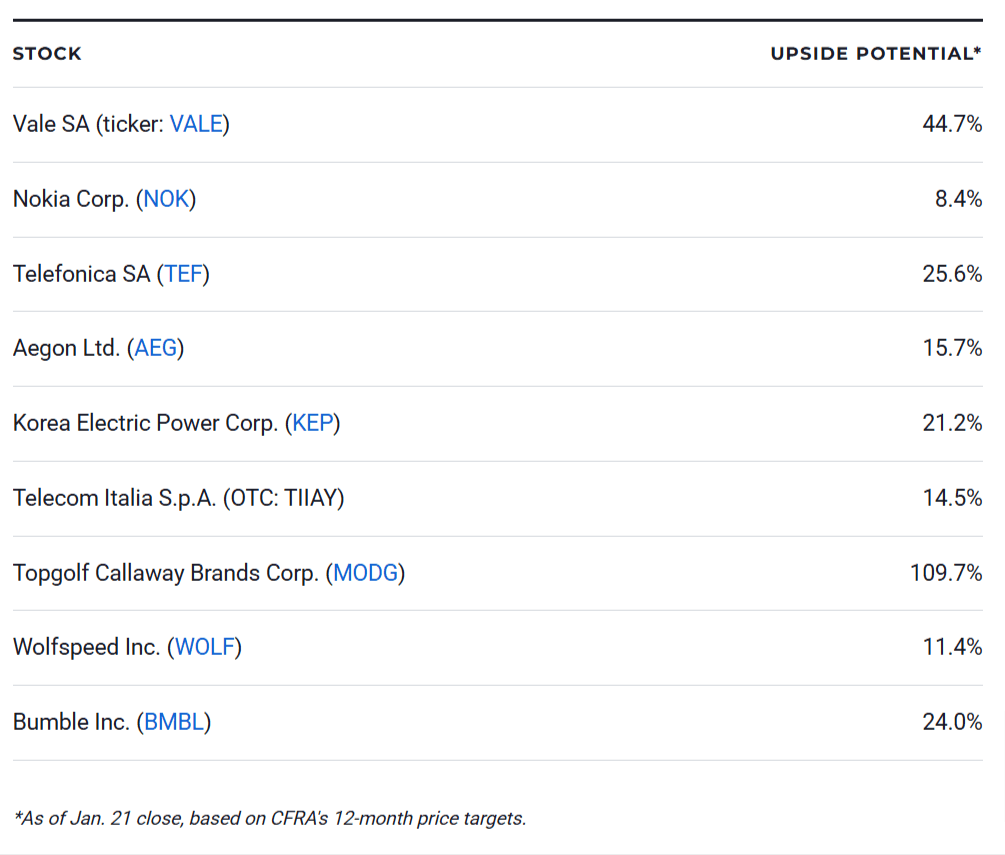Follow the TEF ticker link
The width and height of the screenshot is (1005, 855).
pos(183,274)
